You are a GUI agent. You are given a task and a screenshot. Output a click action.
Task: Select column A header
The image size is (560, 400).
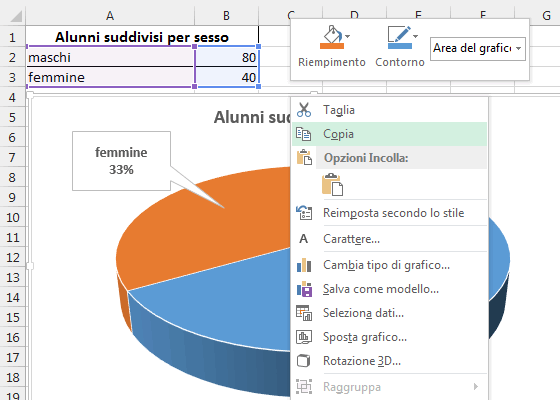[x=110, y=15]
